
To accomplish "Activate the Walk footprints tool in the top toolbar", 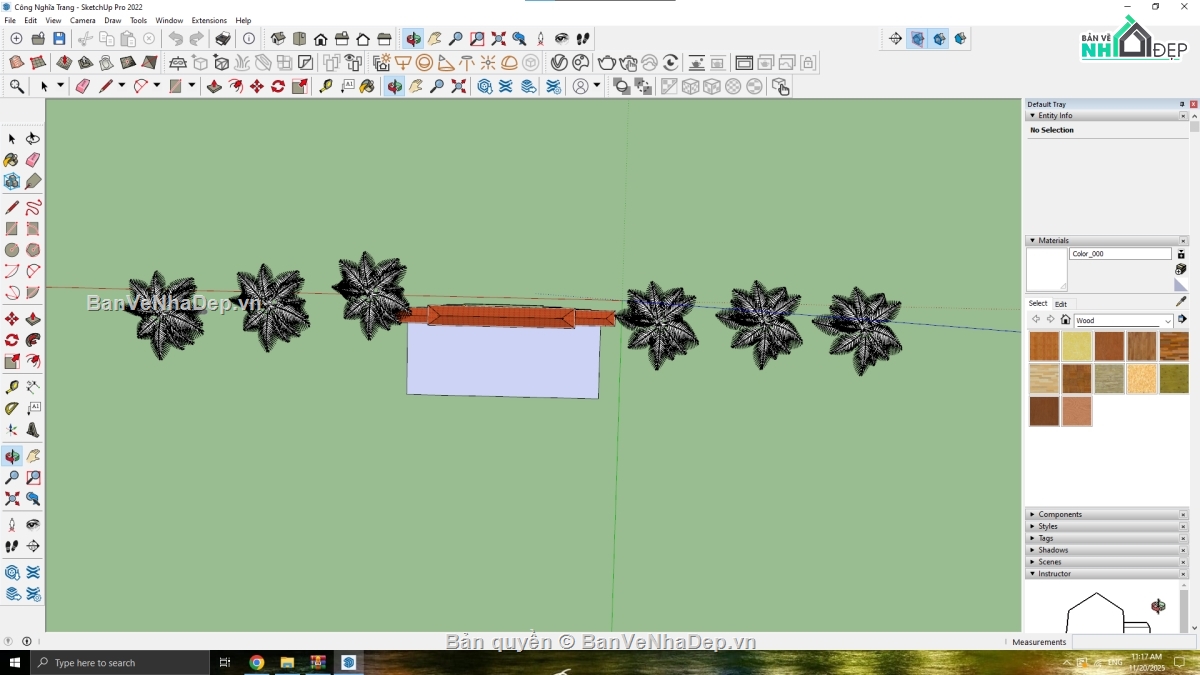I will [583, 39].
